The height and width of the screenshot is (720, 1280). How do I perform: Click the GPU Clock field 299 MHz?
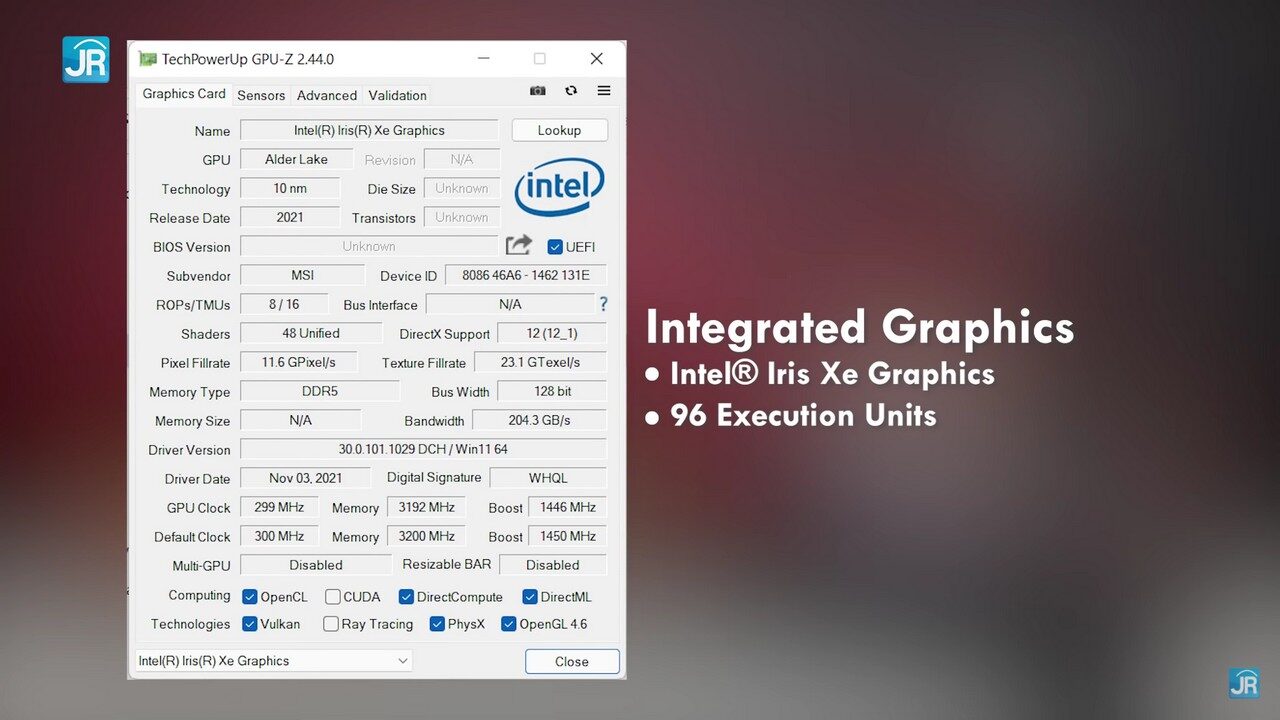pos(279,507)
